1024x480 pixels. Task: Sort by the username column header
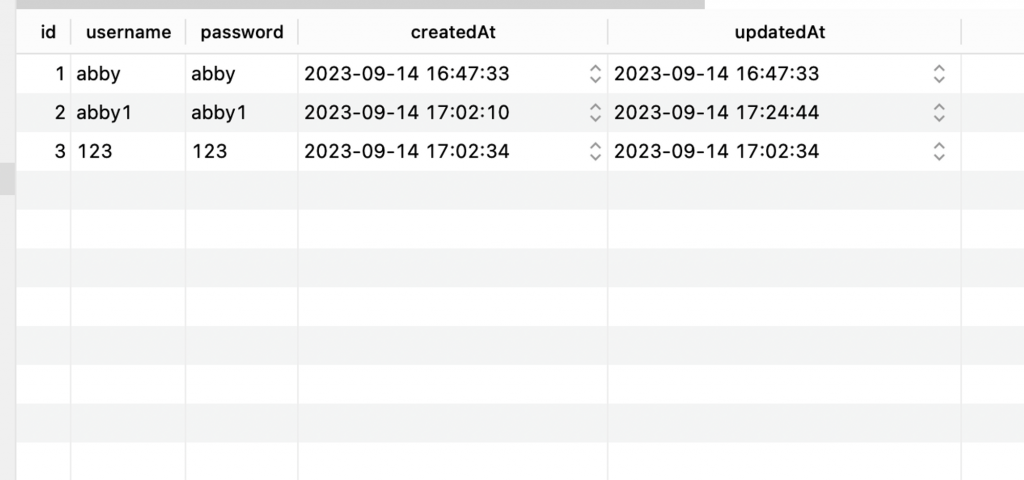coord(128,32)
